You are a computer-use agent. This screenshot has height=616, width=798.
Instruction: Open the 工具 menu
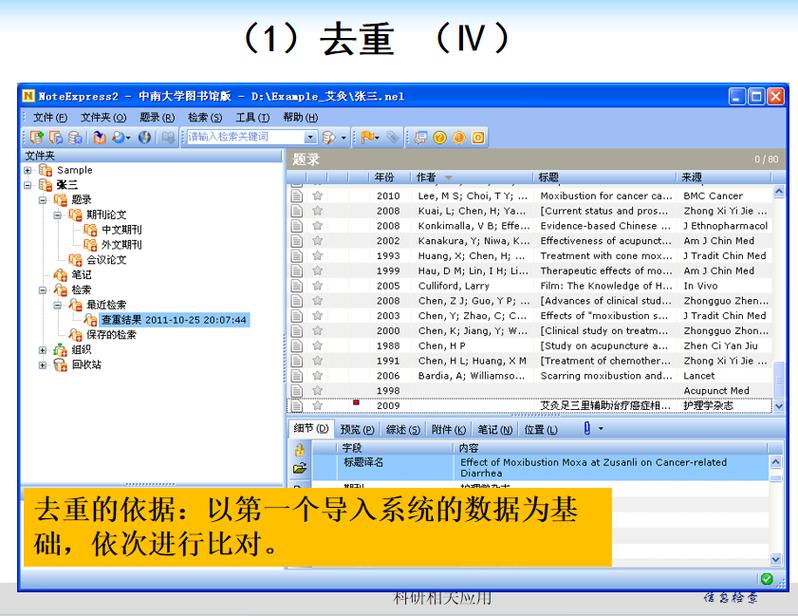click(x=252, y=118)
